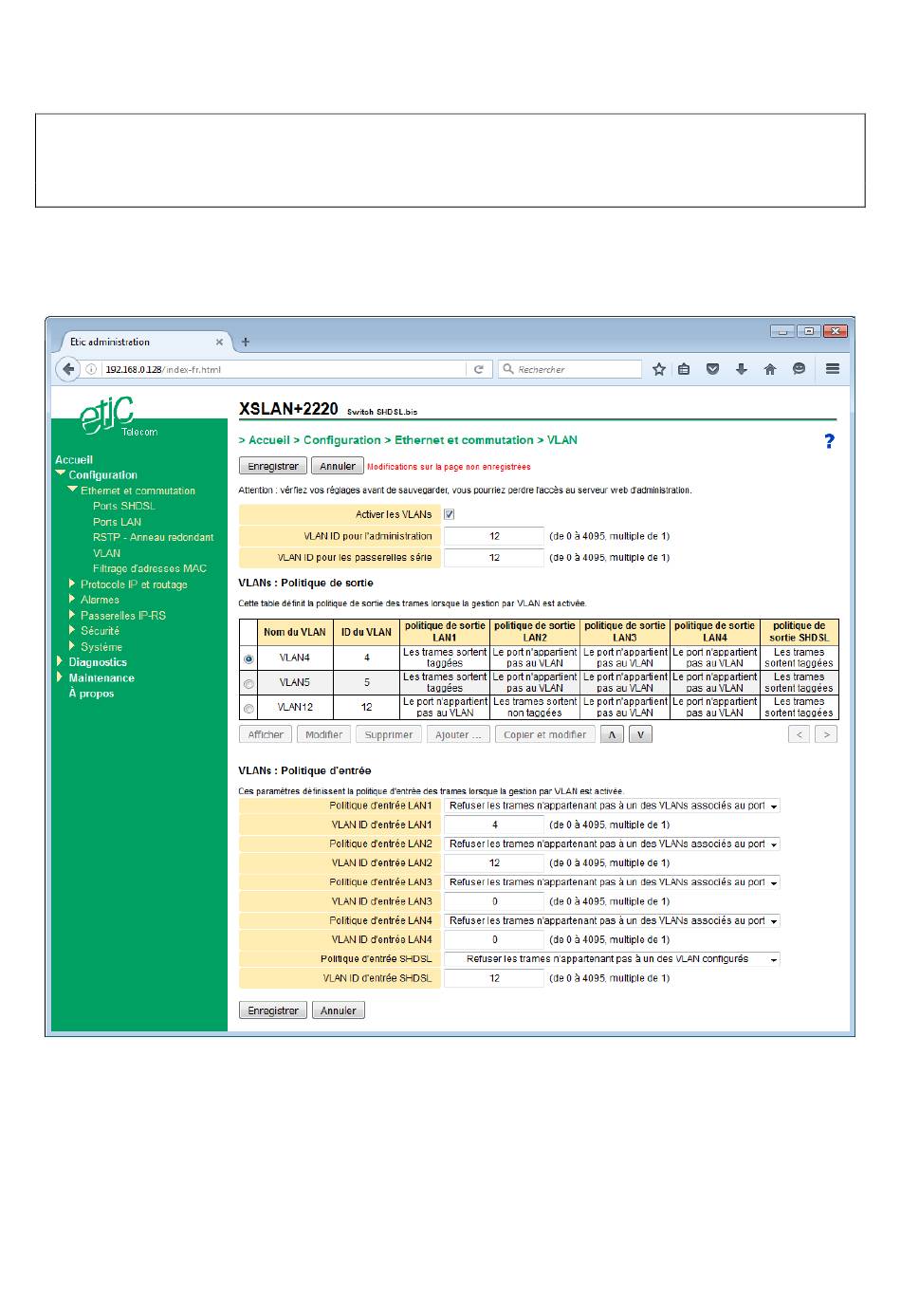Expand the Système sidebar node
The height and width of the screenshot is (1316, 901).
tap(72, 646)
